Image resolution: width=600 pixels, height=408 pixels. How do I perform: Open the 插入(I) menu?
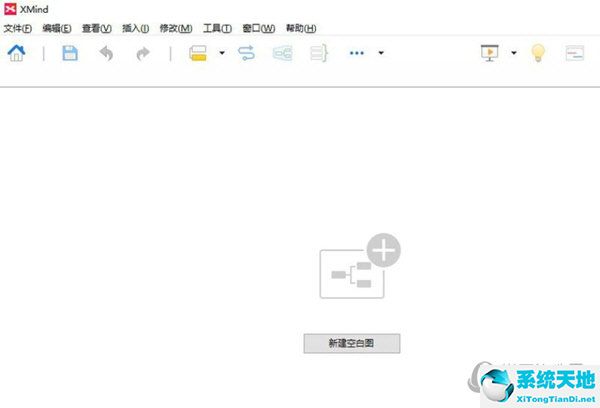pos(135,28)
